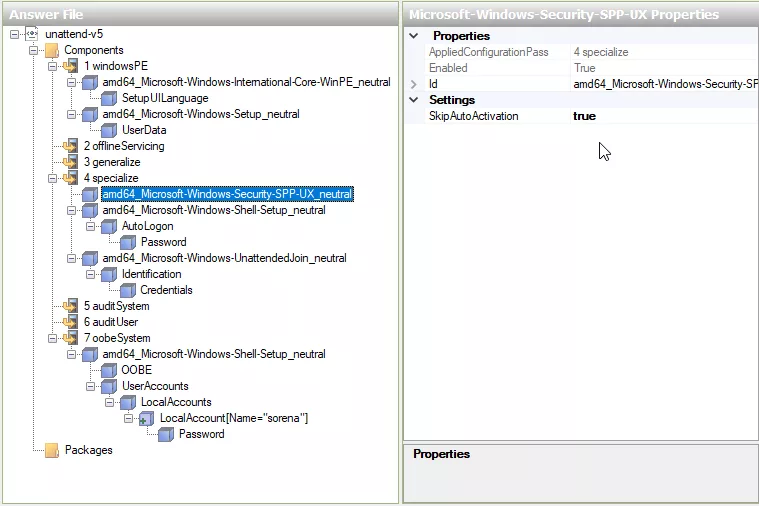The height and width of the screenshot is (506, 759).
Task: Click the Microsoft-Windows-Setup_neutral cube icon
Action: click(90, 114)
